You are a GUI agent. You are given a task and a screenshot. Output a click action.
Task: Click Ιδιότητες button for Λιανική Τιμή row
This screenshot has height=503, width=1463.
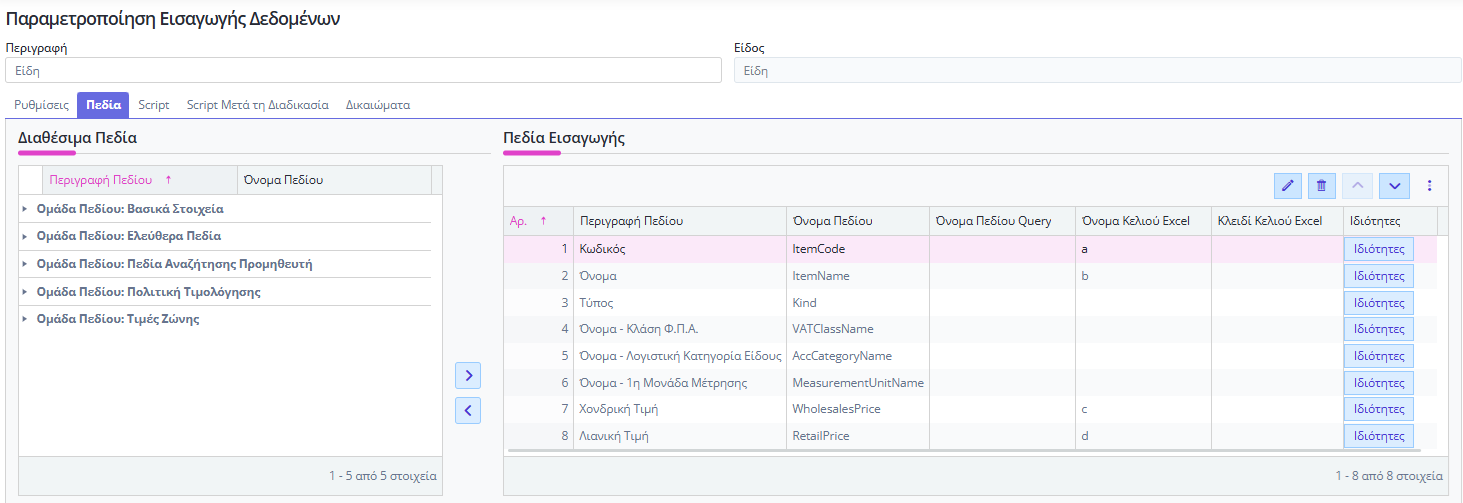coord(1379,436)
